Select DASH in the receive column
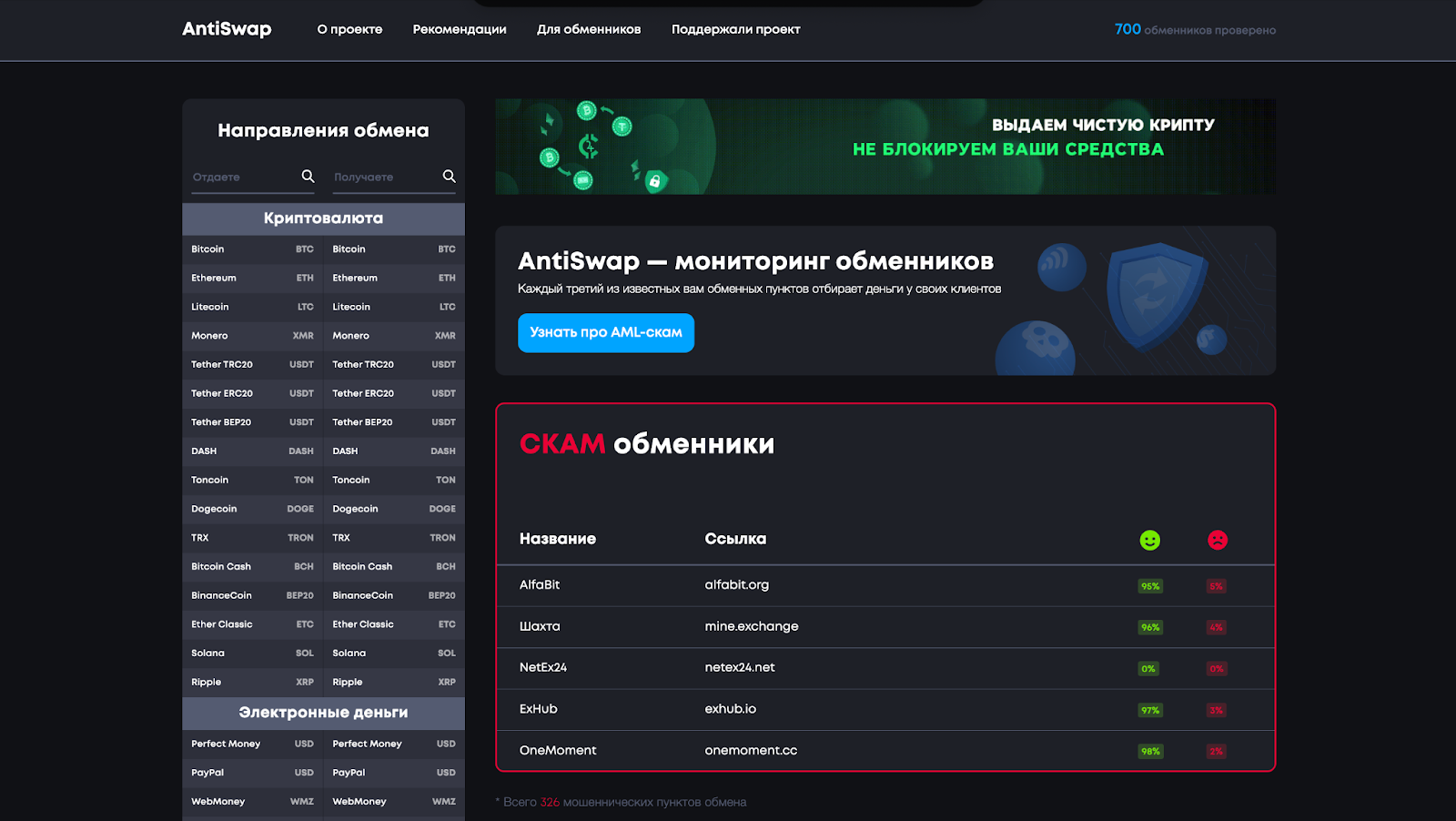The image size is (1456, 821). (394, 451)
